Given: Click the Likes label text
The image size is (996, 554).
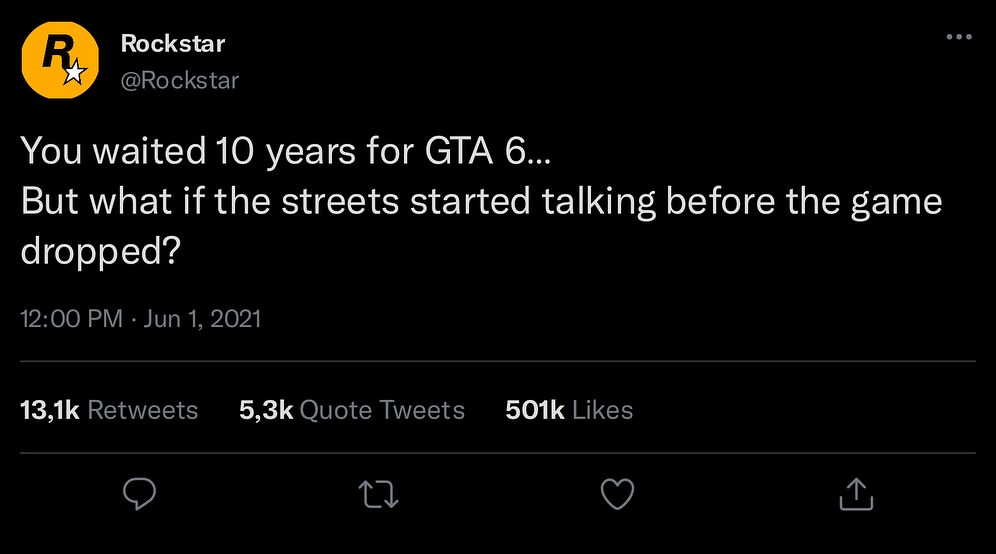Looking at the screenshot, I should [603, 410].
